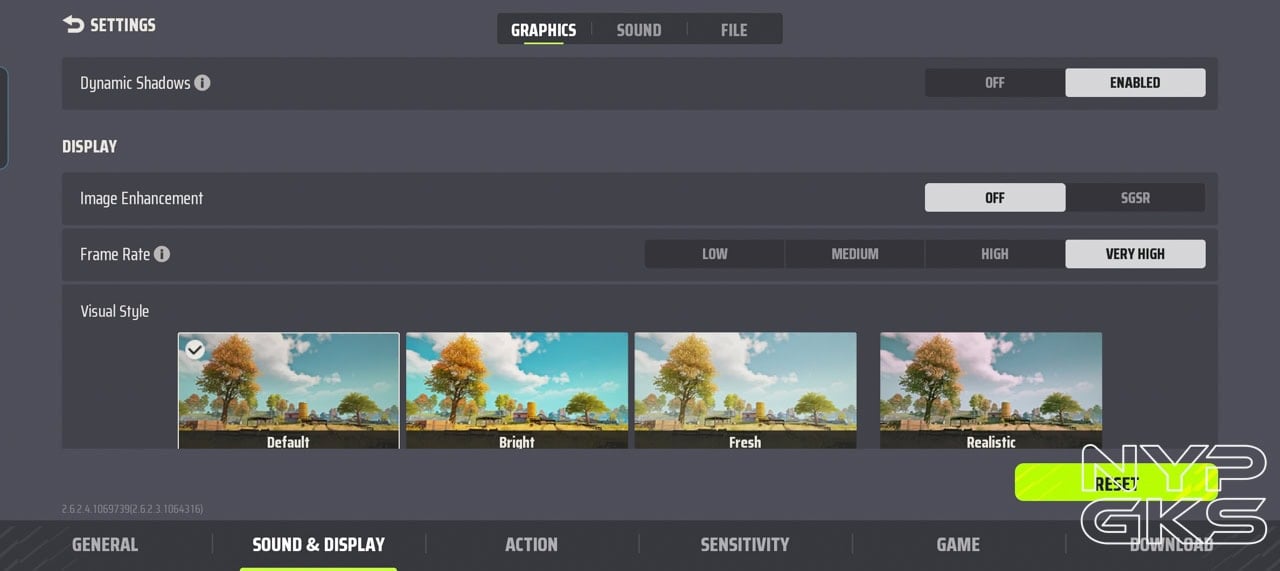Turn Dynamic Shadows off
Image resolution: width=1280 pixels, height=571 pixels.
(x=994, y=83)
